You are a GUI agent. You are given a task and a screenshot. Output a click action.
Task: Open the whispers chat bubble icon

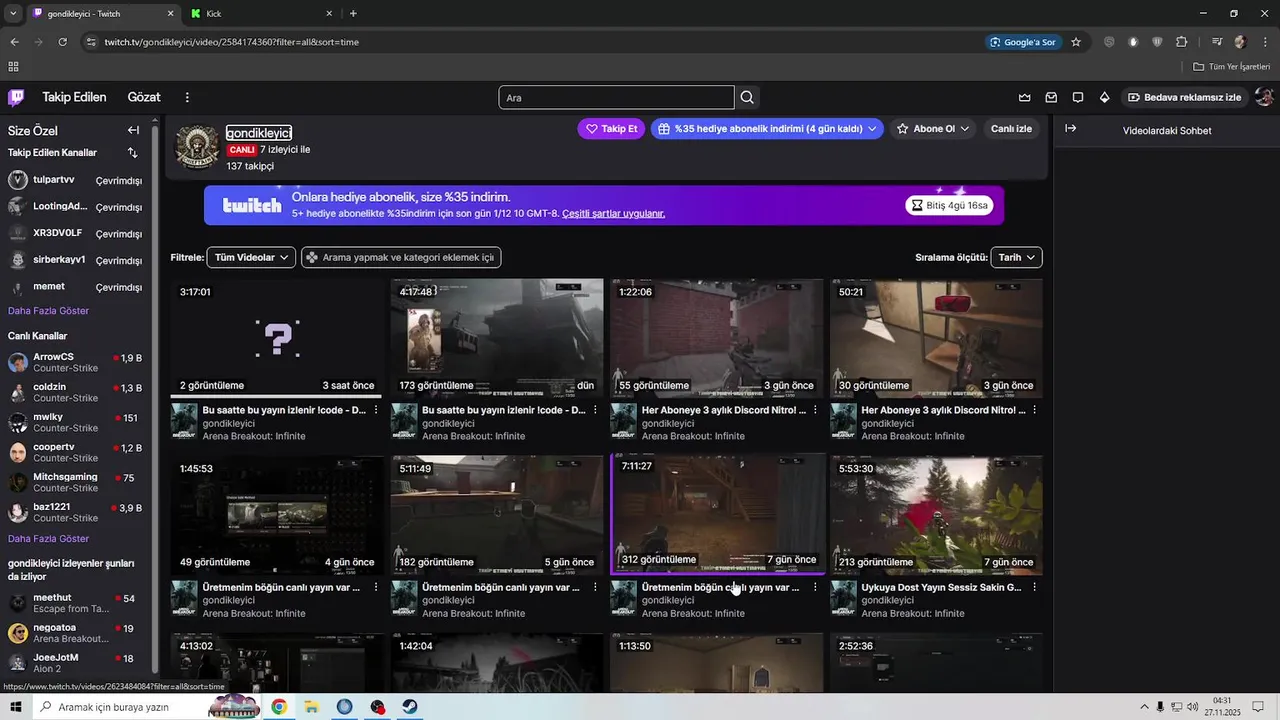pos(1078,97)
